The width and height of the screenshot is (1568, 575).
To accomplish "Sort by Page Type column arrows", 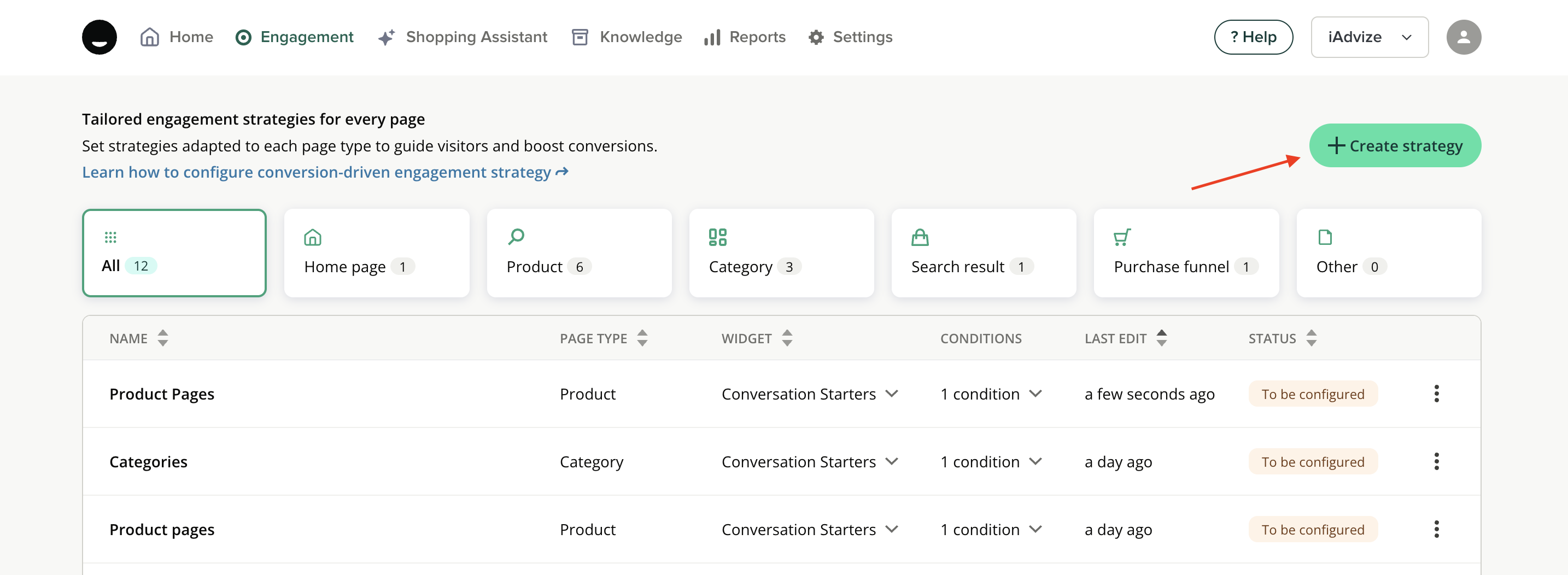I will click(642, 338).
